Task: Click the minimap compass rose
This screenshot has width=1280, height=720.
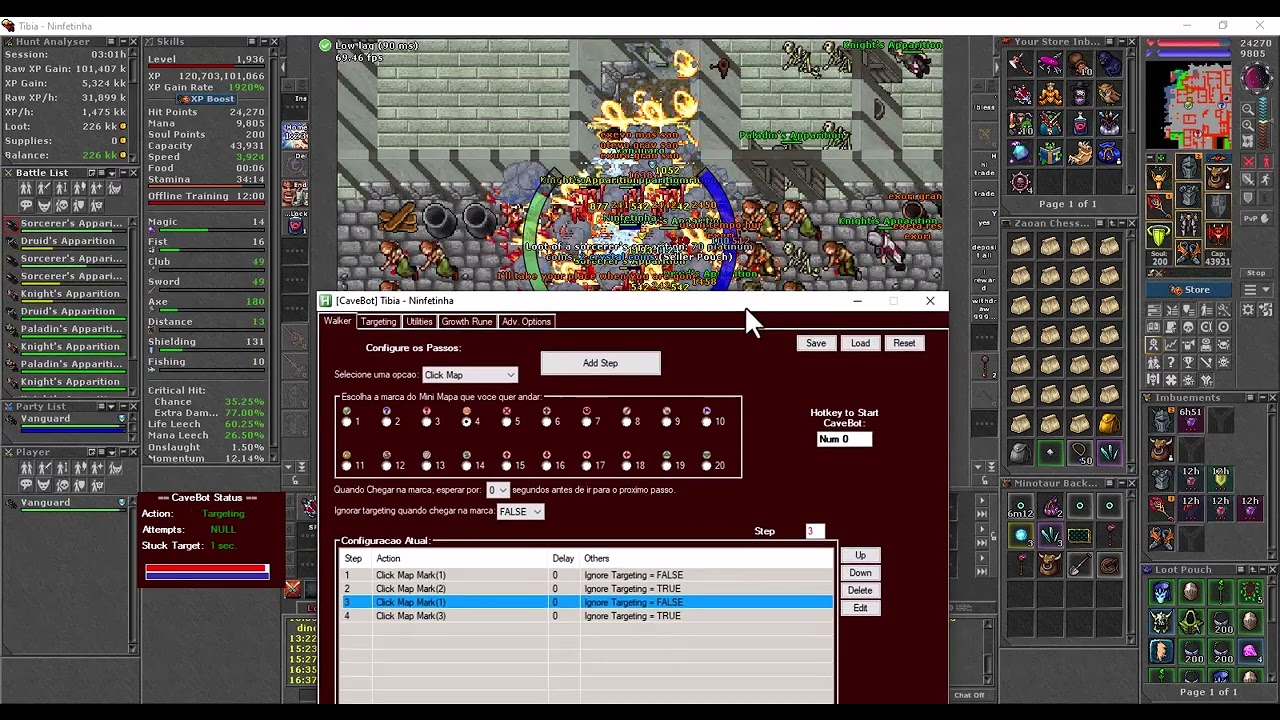Action: click(x=1256, y=76)
